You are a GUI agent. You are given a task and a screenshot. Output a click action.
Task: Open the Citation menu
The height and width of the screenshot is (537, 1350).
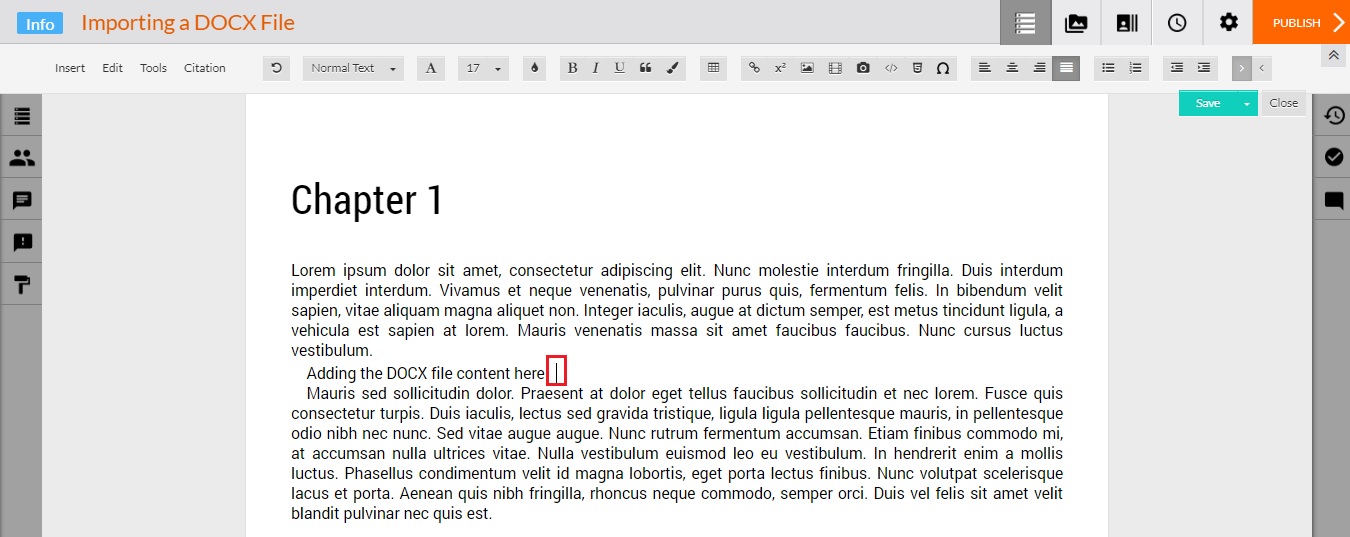pos(205,68)
